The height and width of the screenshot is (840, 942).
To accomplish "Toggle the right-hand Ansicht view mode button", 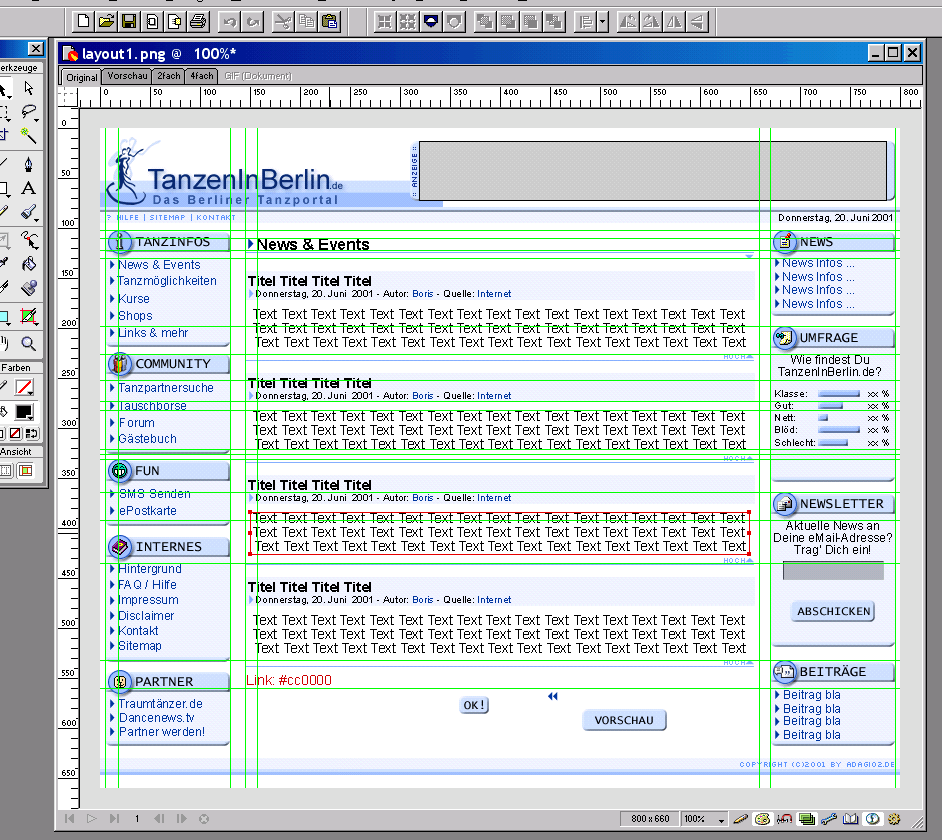I will pos(25,470).
